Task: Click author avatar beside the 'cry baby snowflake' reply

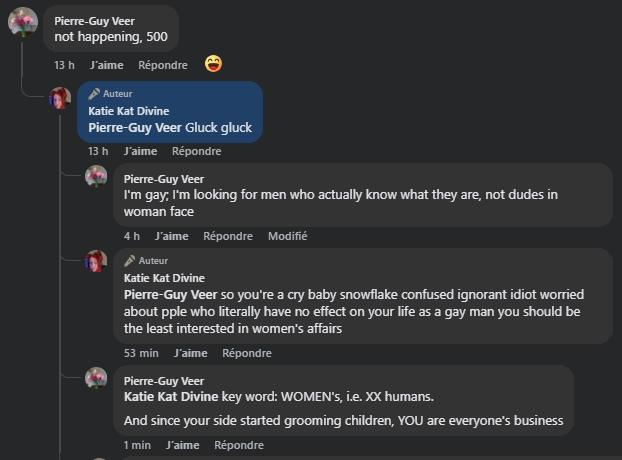Action: coord(96,262)
